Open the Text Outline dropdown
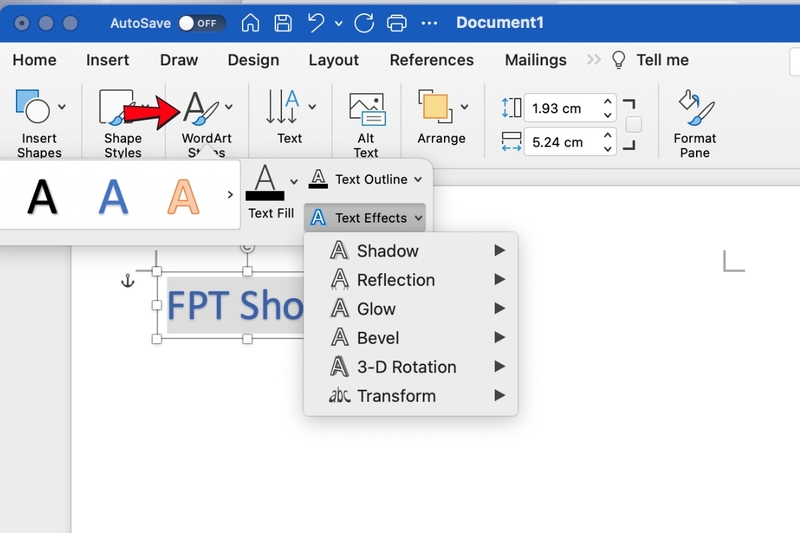 point(366,180)
